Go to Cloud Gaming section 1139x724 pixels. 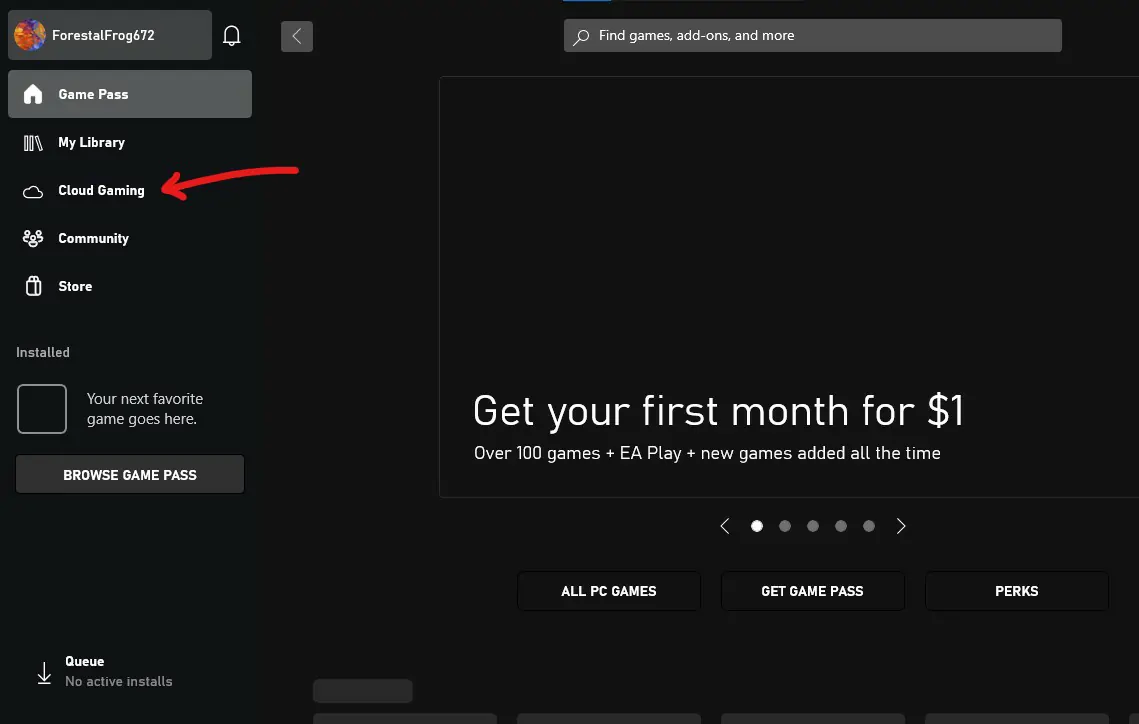click(x=130, y=190)
